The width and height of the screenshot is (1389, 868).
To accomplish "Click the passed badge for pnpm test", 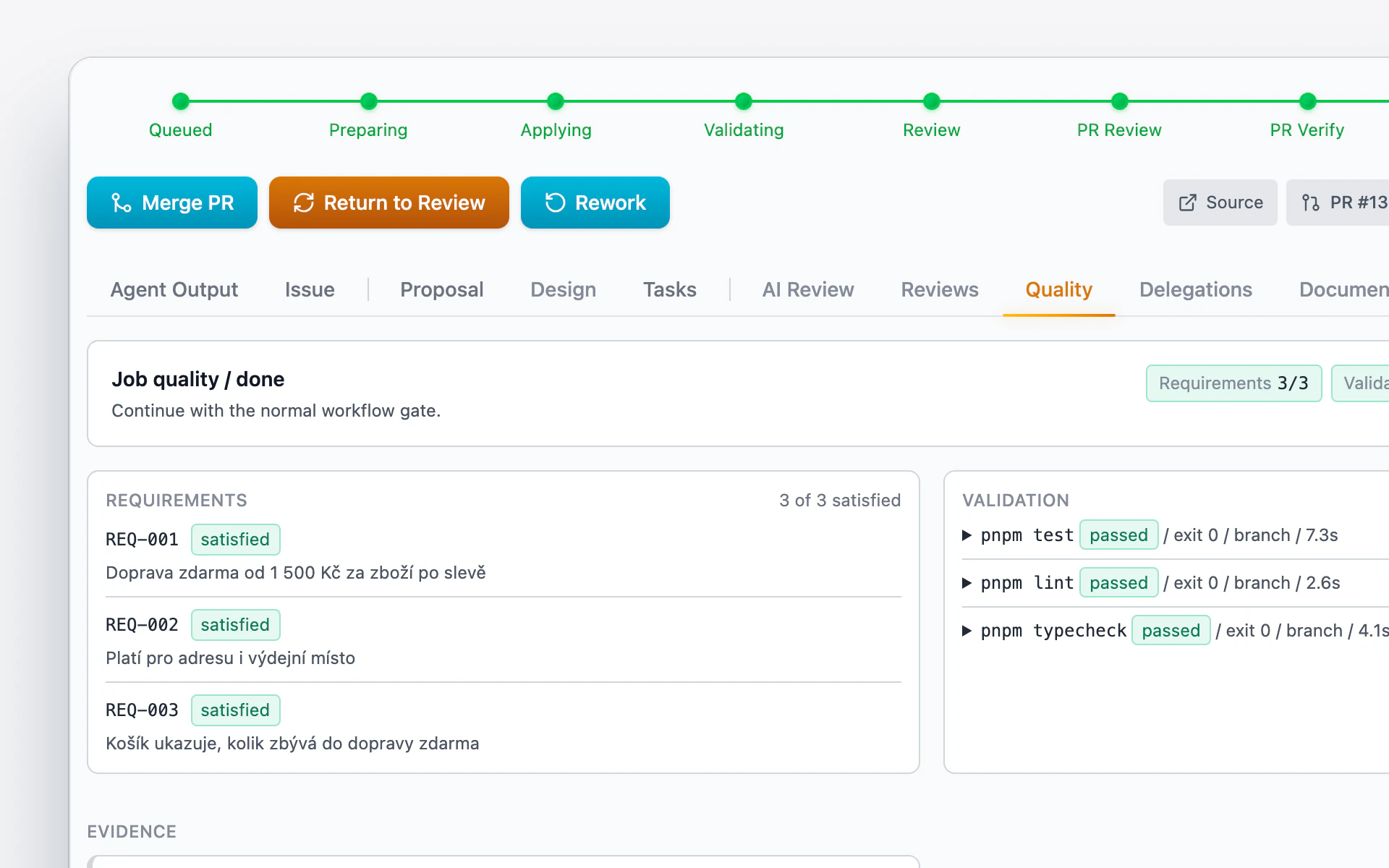I will point(1118,535).
